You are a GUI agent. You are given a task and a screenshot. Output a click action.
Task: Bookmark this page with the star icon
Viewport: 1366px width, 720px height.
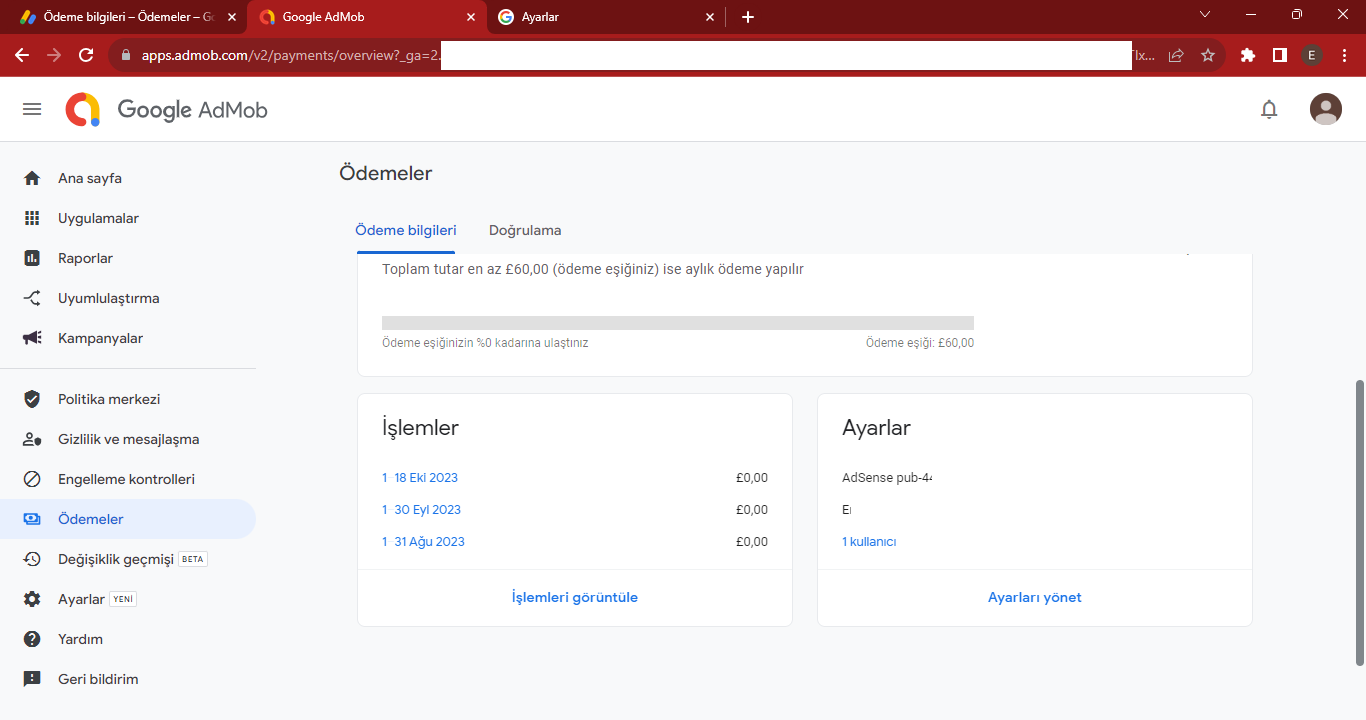pos(1208,56)
